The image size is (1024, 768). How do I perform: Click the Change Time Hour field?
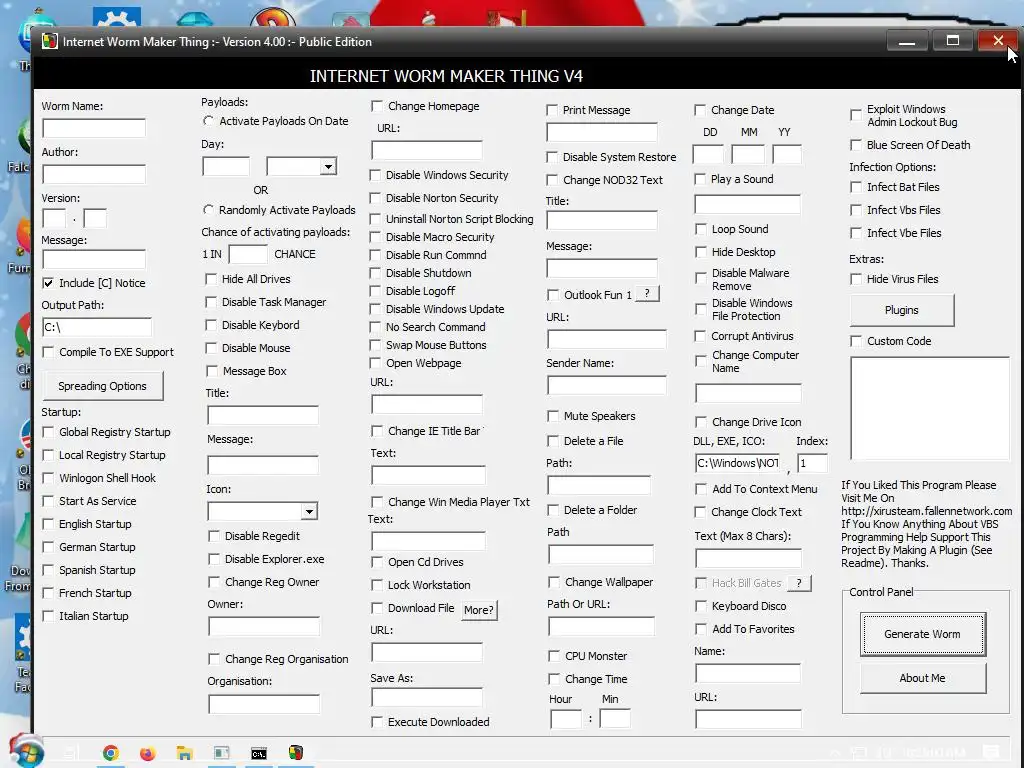pyautogui.click(x=566, y=719)
